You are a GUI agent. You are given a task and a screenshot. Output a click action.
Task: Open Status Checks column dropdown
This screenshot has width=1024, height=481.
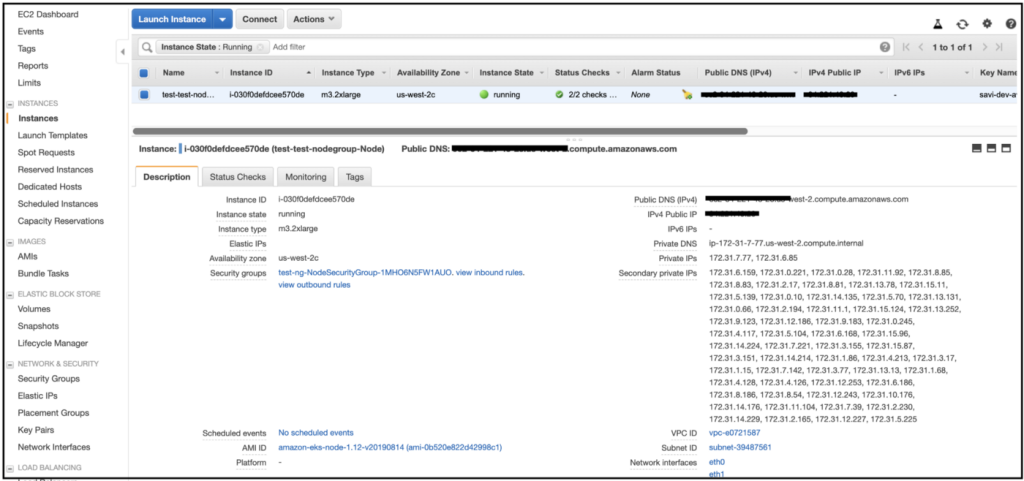click(618, 73)
